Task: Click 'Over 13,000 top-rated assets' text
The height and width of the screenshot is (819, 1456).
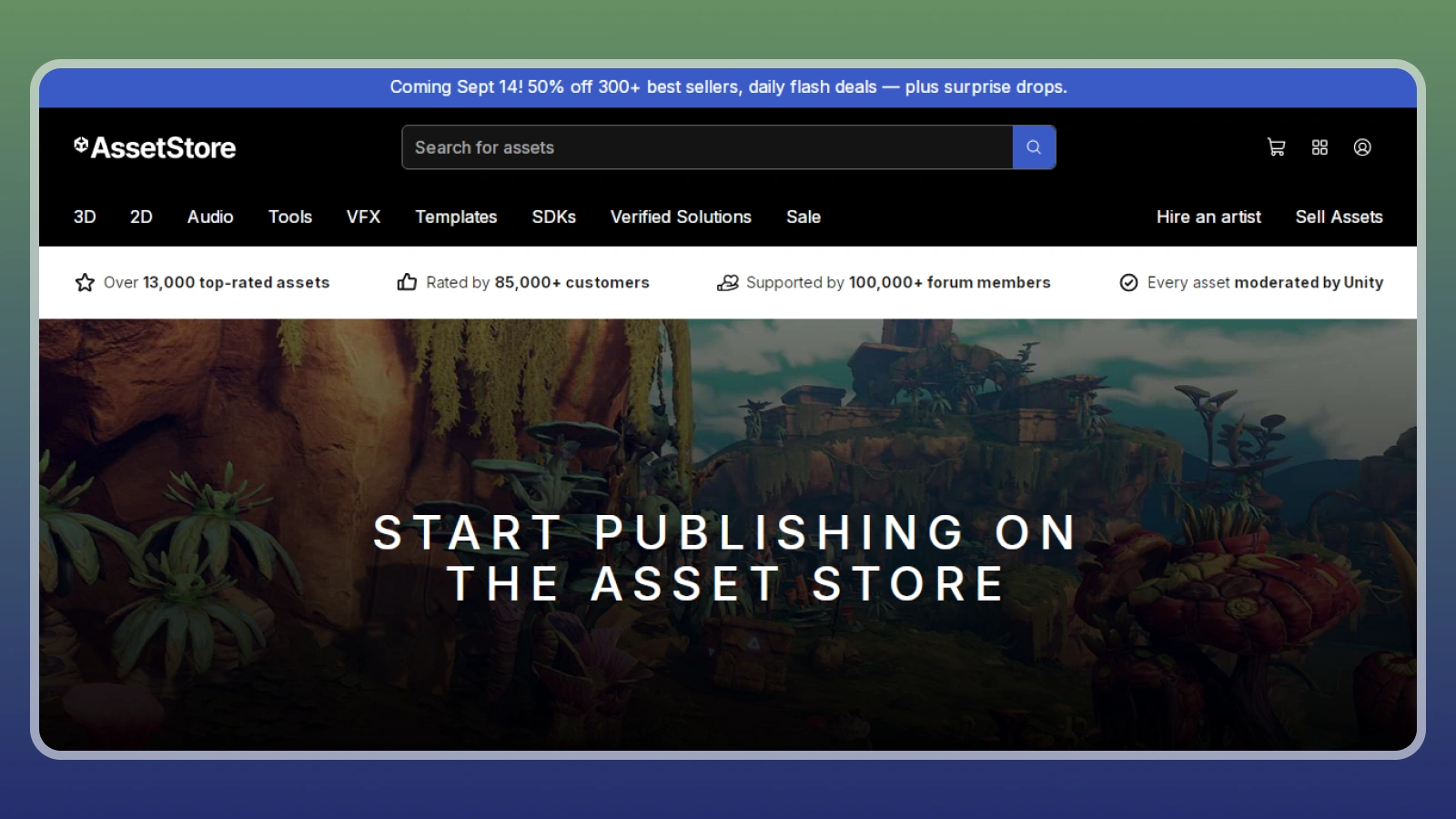Action: point(217,282)
